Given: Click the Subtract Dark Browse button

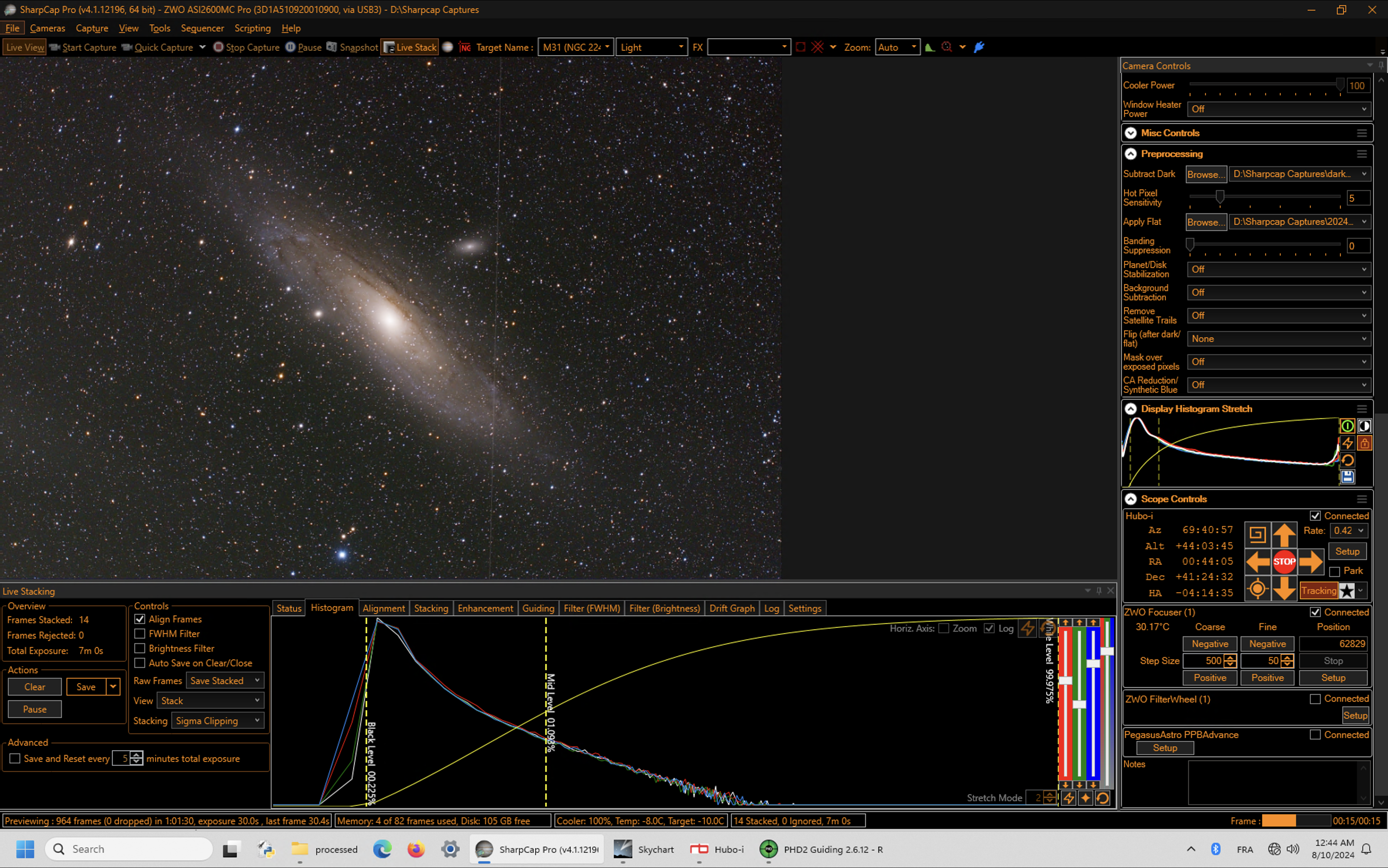Looking at the screenshot, I should pos(1206,174).
